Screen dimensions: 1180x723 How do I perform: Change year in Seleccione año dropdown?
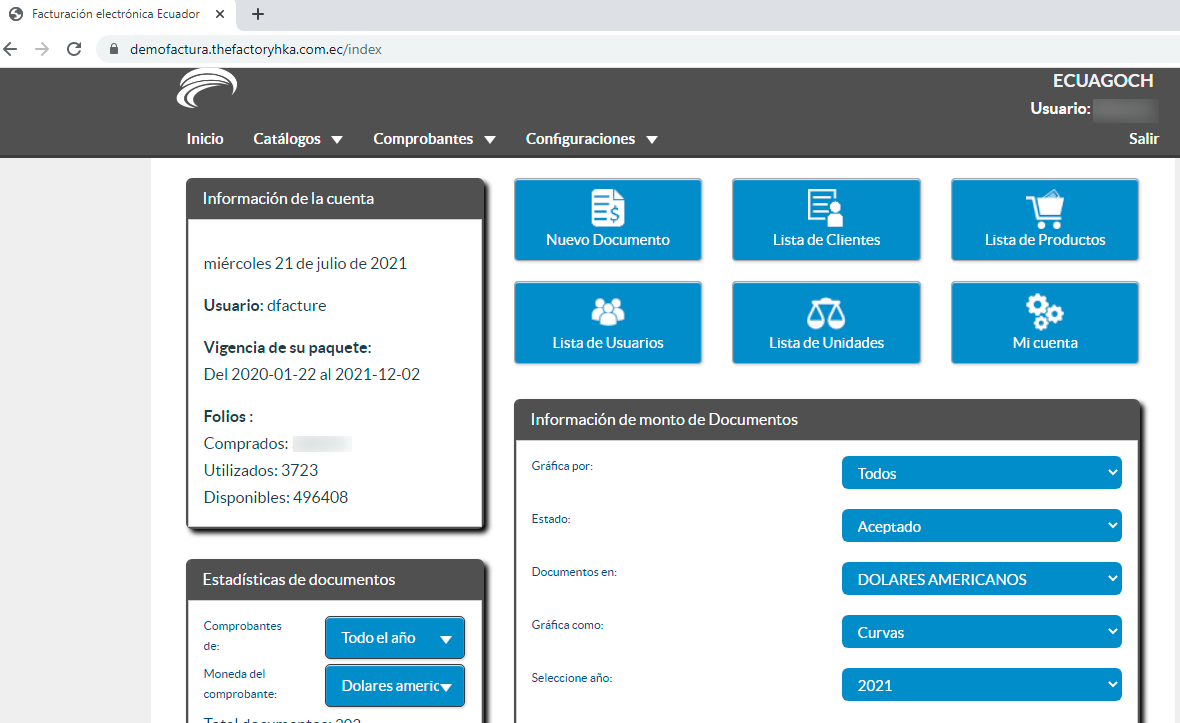[x=981, y=685]
